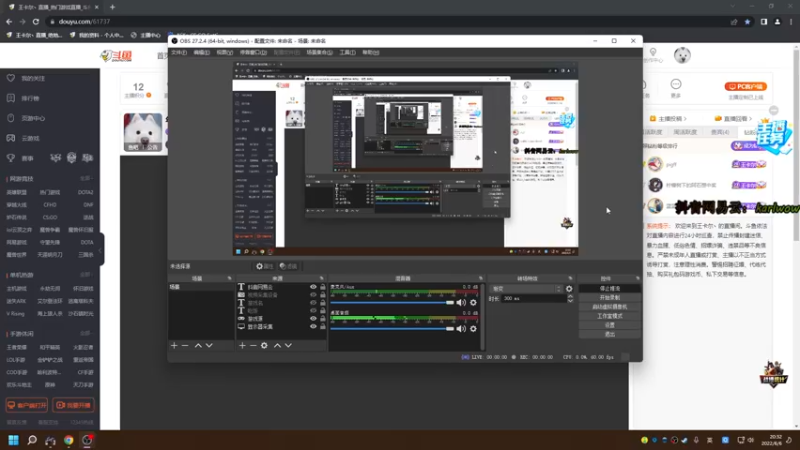
Task: Undock the controls panel using its header icon
Action: (x=638, y=279)
